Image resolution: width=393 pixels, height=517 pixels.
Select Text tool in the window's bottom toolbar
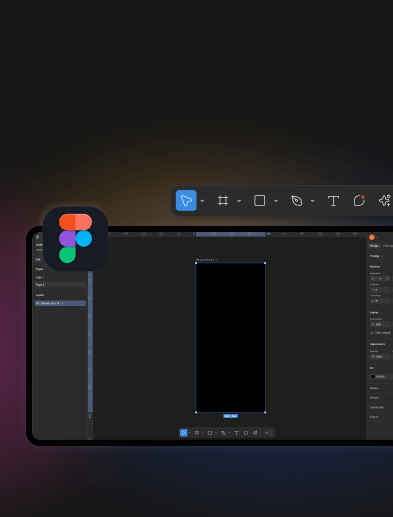click(x=236, y=433)
